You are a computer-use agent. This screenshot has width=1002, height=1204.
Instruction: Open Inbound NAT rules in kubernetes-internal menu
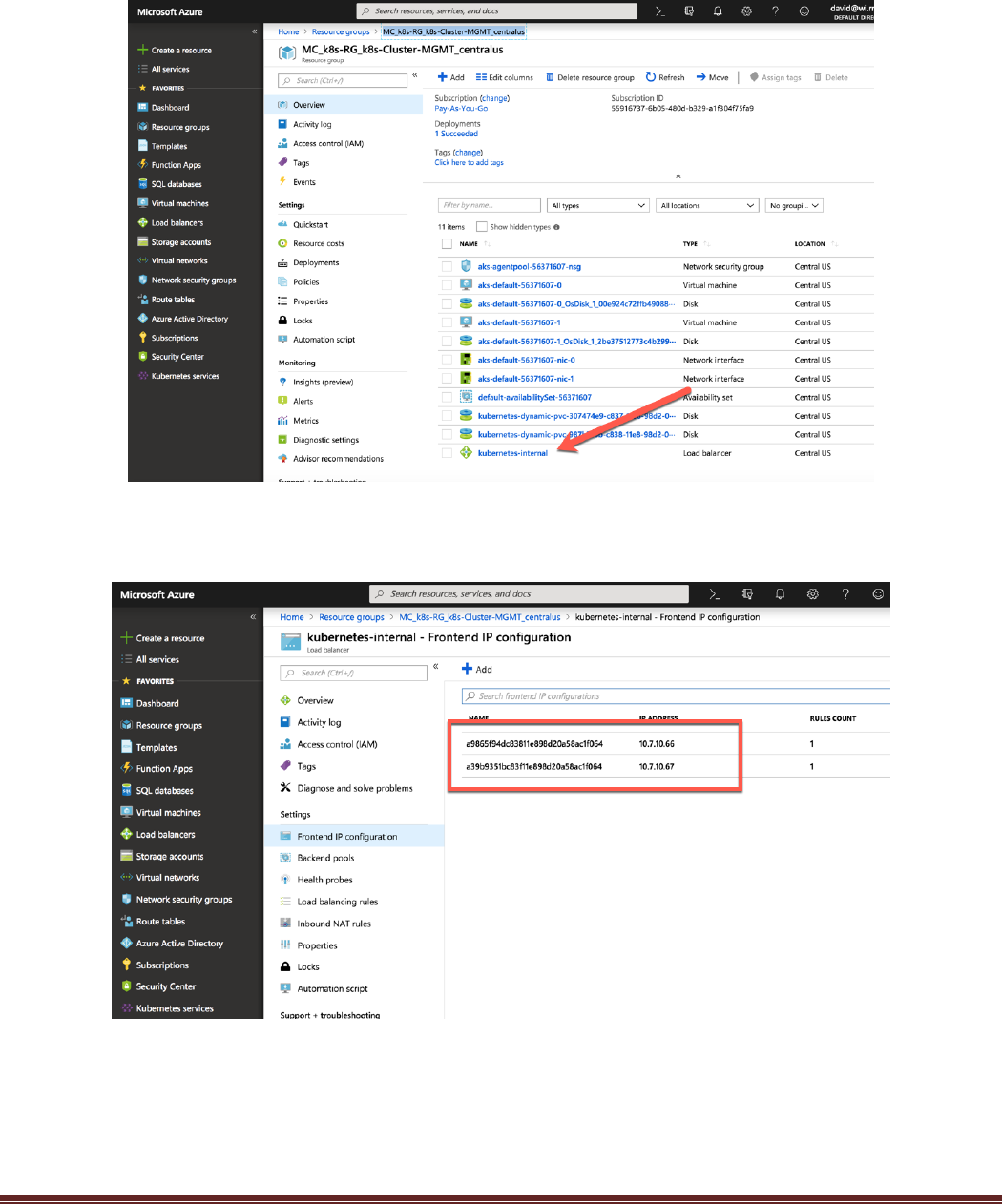tap(334, 924)
